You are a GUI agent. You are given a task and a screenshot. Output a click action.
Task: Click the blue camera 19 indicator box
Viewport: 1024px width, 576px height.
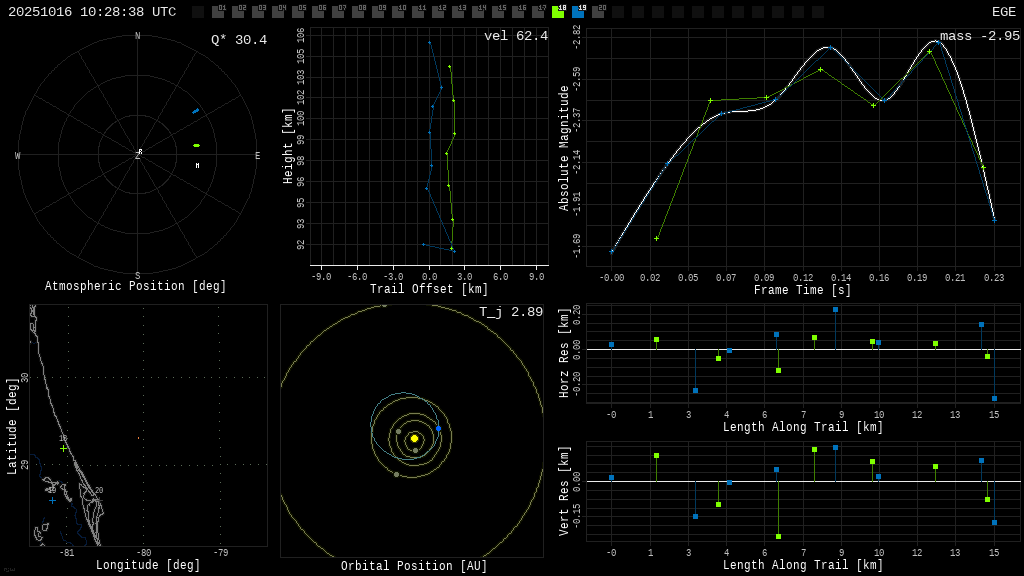pos(578,12)
